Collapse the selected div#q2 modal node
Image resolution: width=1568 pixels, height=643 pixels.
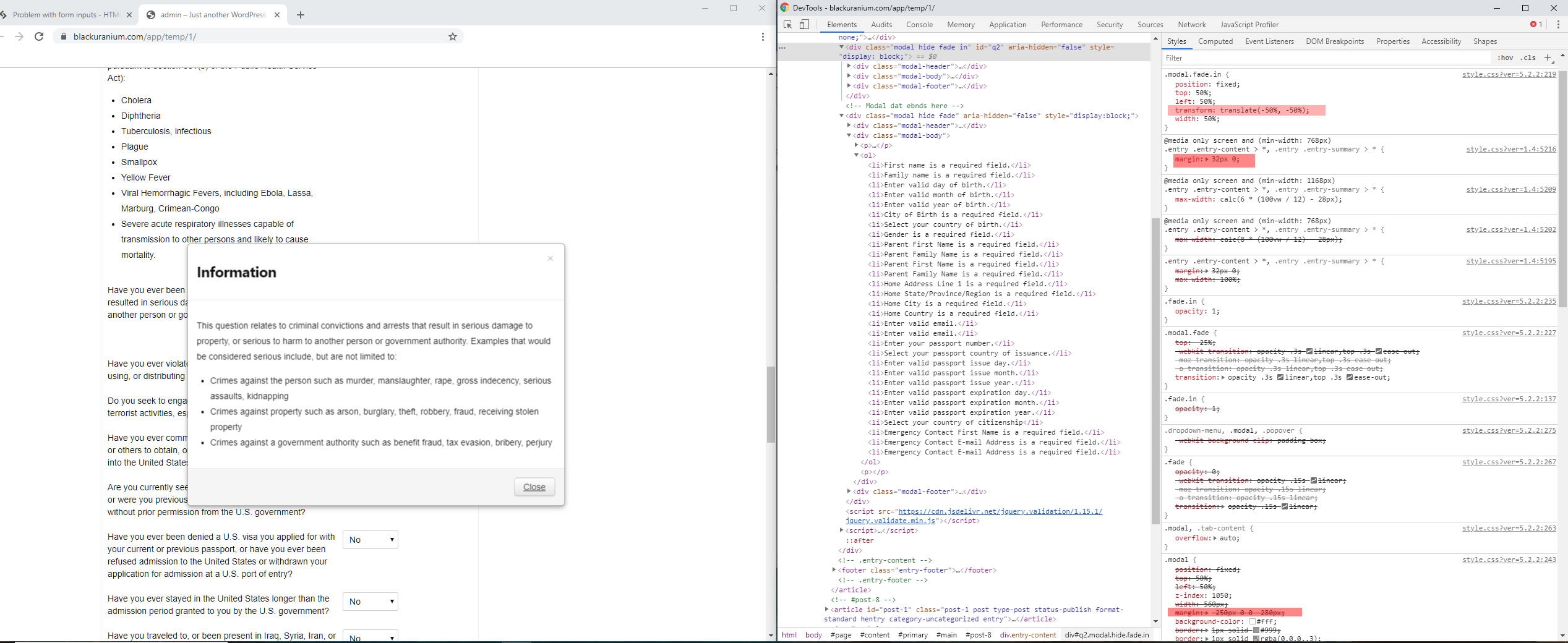(842, 47)
